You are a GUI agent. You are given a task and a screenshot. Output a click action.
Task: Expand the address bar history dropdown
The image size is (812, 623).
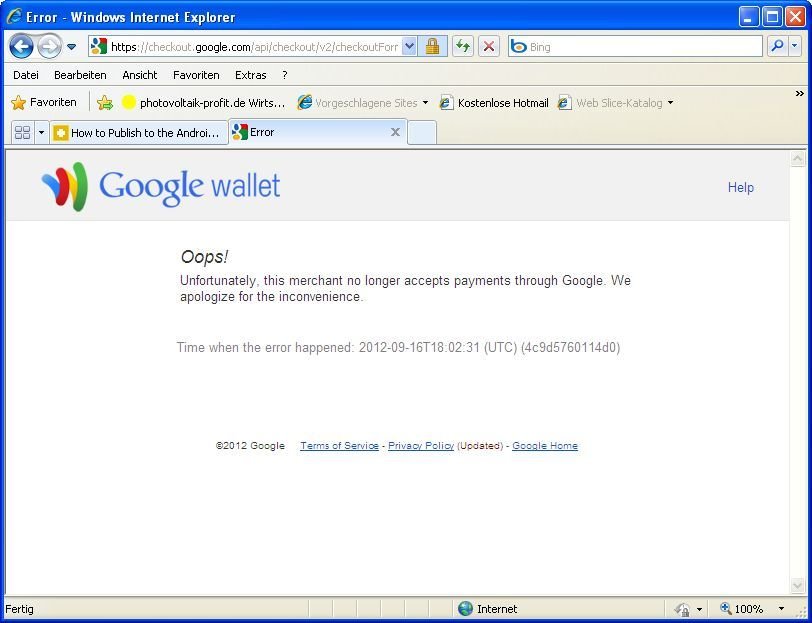pyautogui.click(x=409, y=47)
